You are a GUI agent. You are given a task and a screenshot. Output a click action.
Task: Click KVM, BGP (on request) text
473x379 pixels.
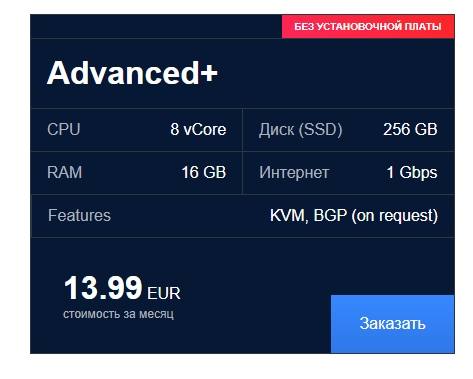click(x=354, y=216)
